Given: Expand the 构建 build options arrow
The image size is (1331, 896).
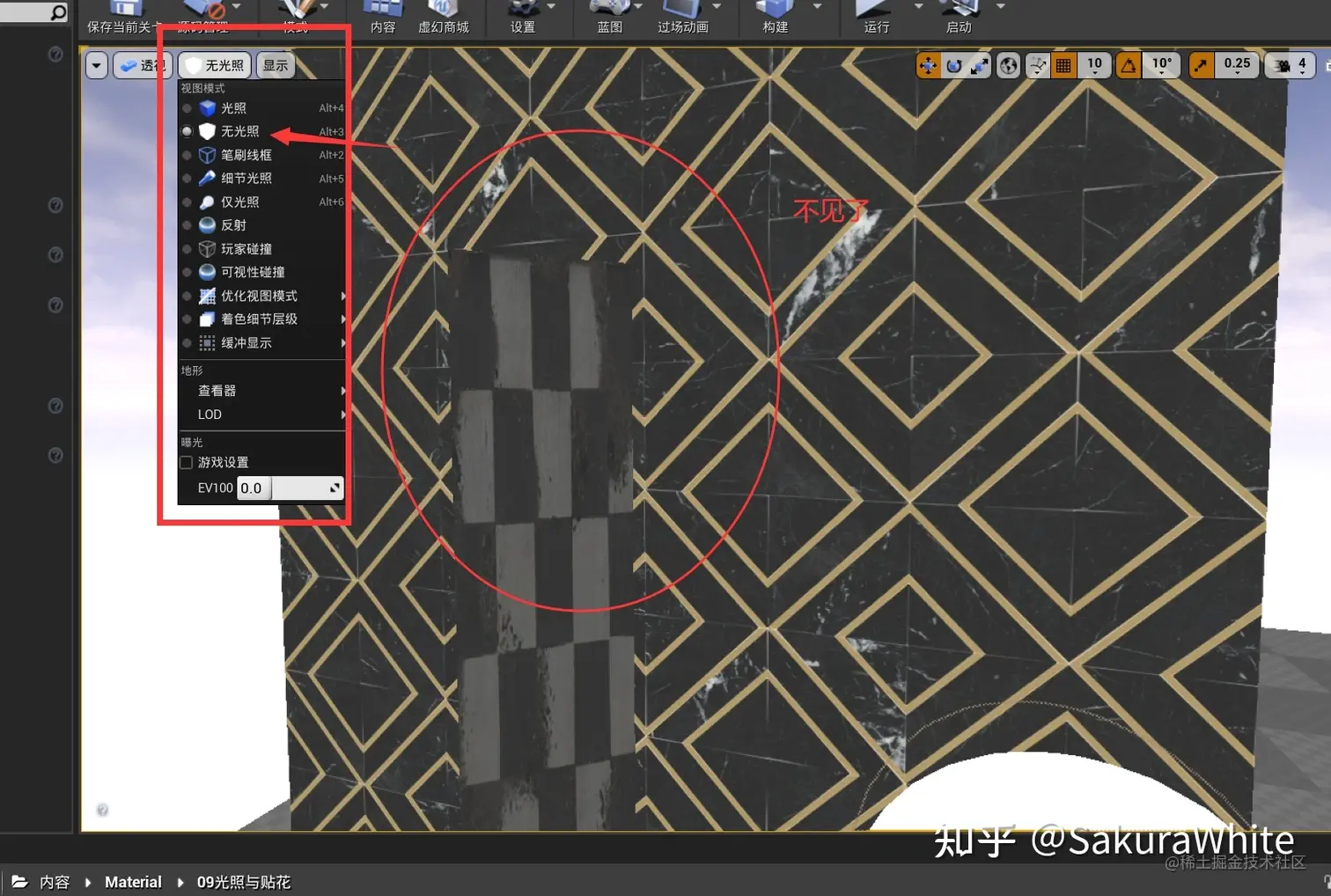Looking at the screenshot, I should pyautogui.click(x=817, y=7).
